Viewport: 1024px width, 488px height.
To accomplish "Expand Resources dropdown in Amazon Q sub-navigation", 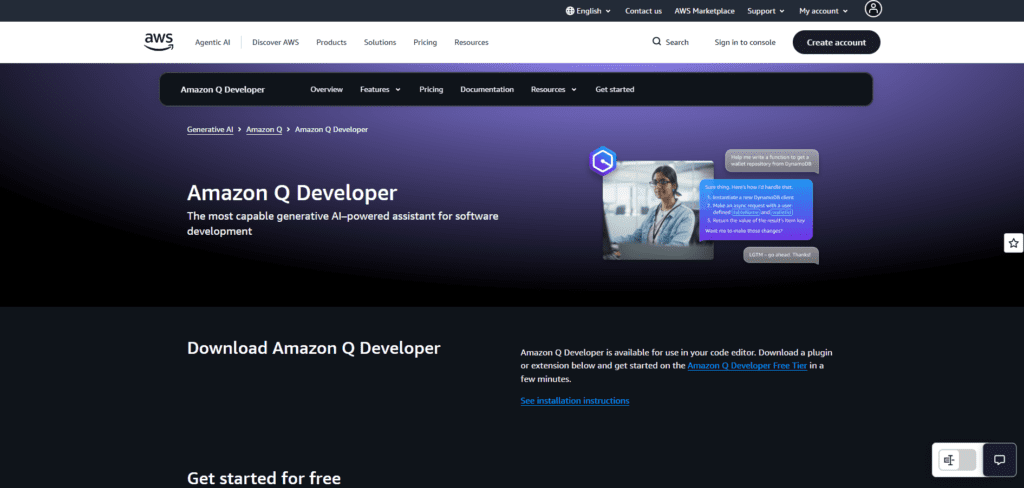I will click(x=554, y=89).
